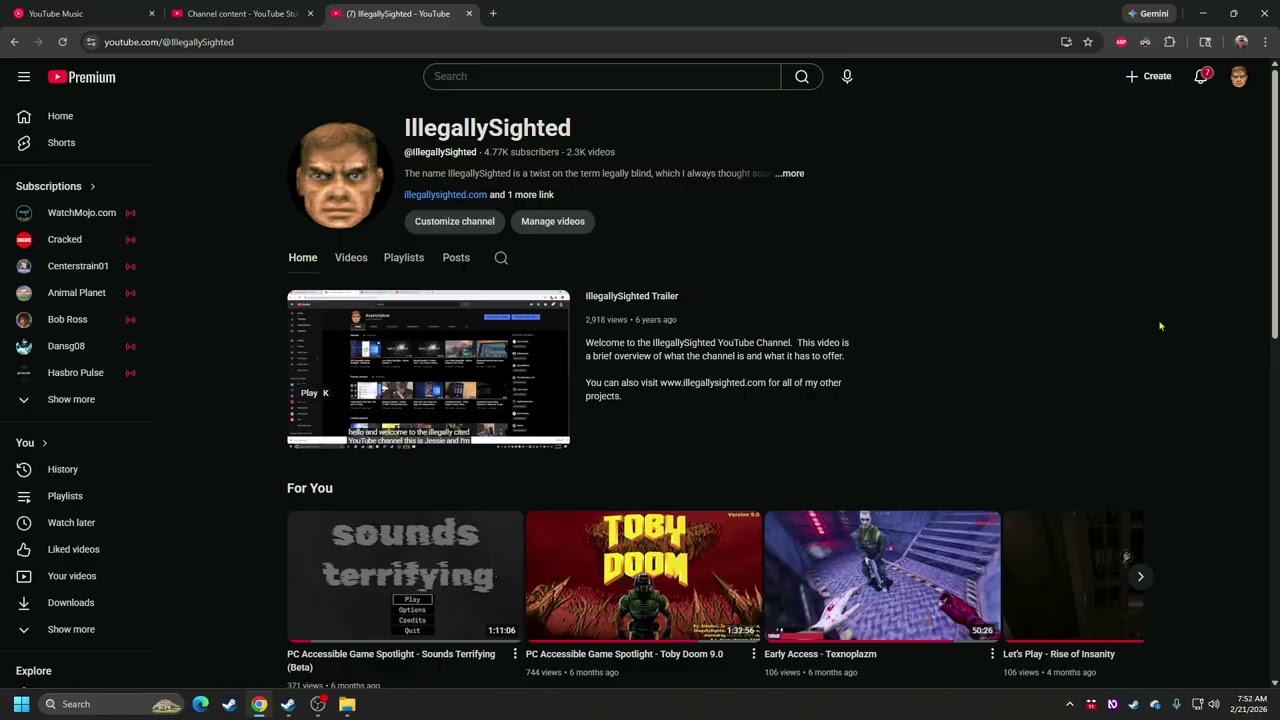Open the notifications bell

click(1202, 76)
